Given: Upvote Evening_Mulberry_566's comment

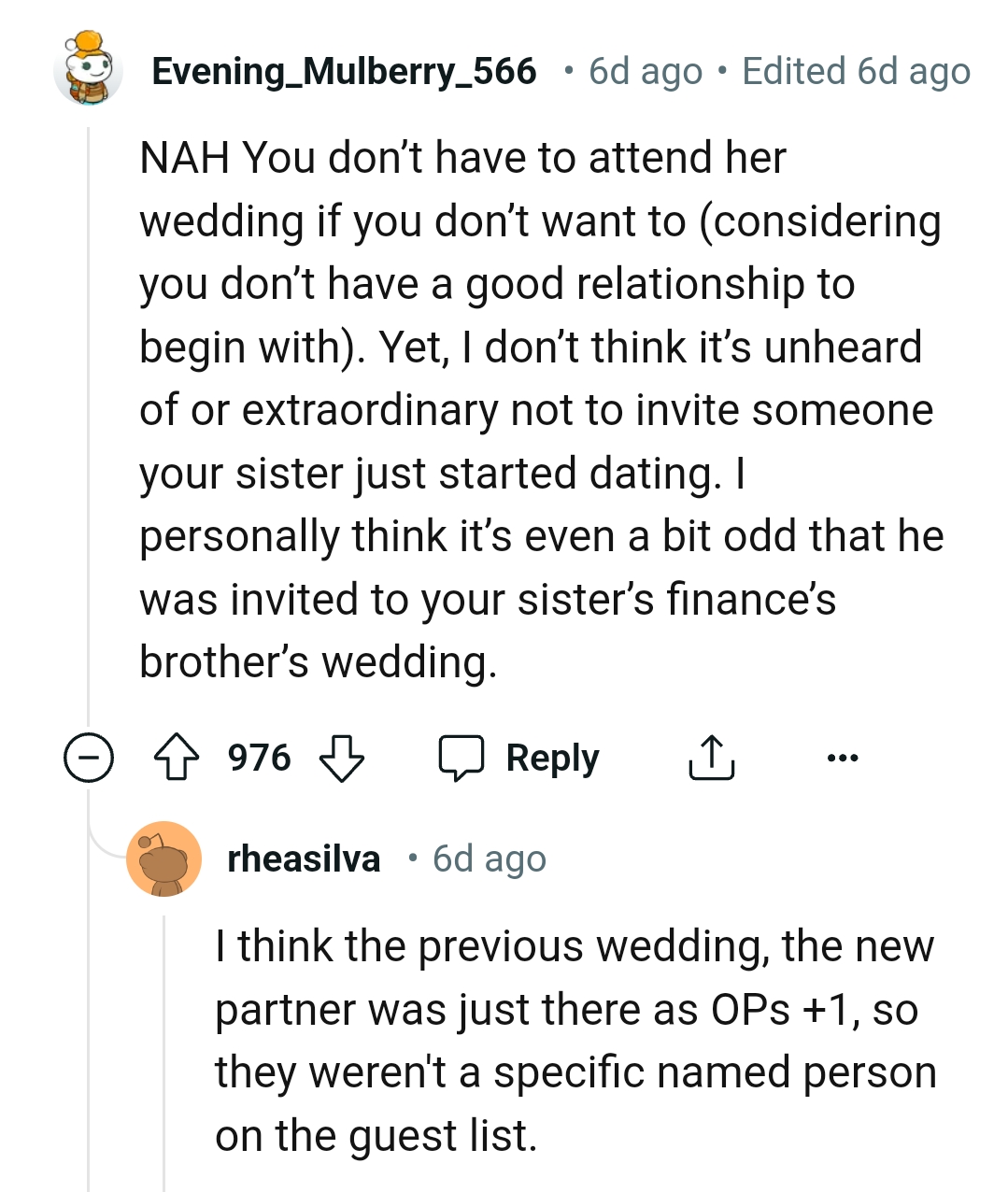Looking at the screenshot, I should [177, 758].
